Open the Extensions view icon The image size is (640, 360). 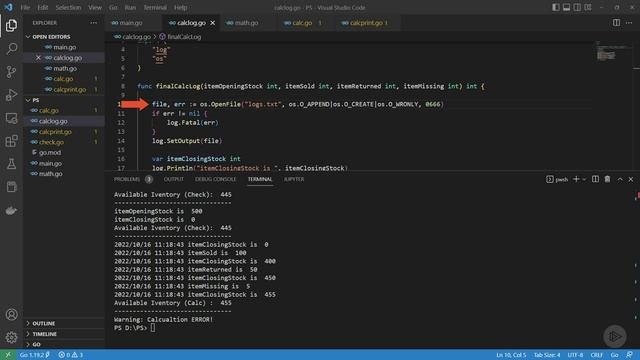point(11,141)
